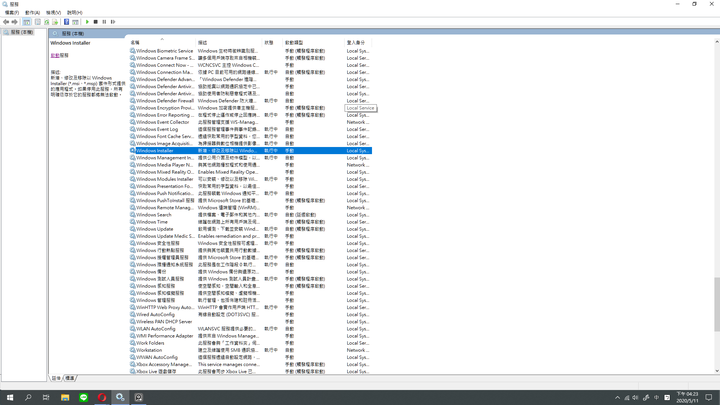Go forward with the toolbar right arrow
The width and height of the screenshot is (720, 405).
pyautogui.click(x=15, y=22)
